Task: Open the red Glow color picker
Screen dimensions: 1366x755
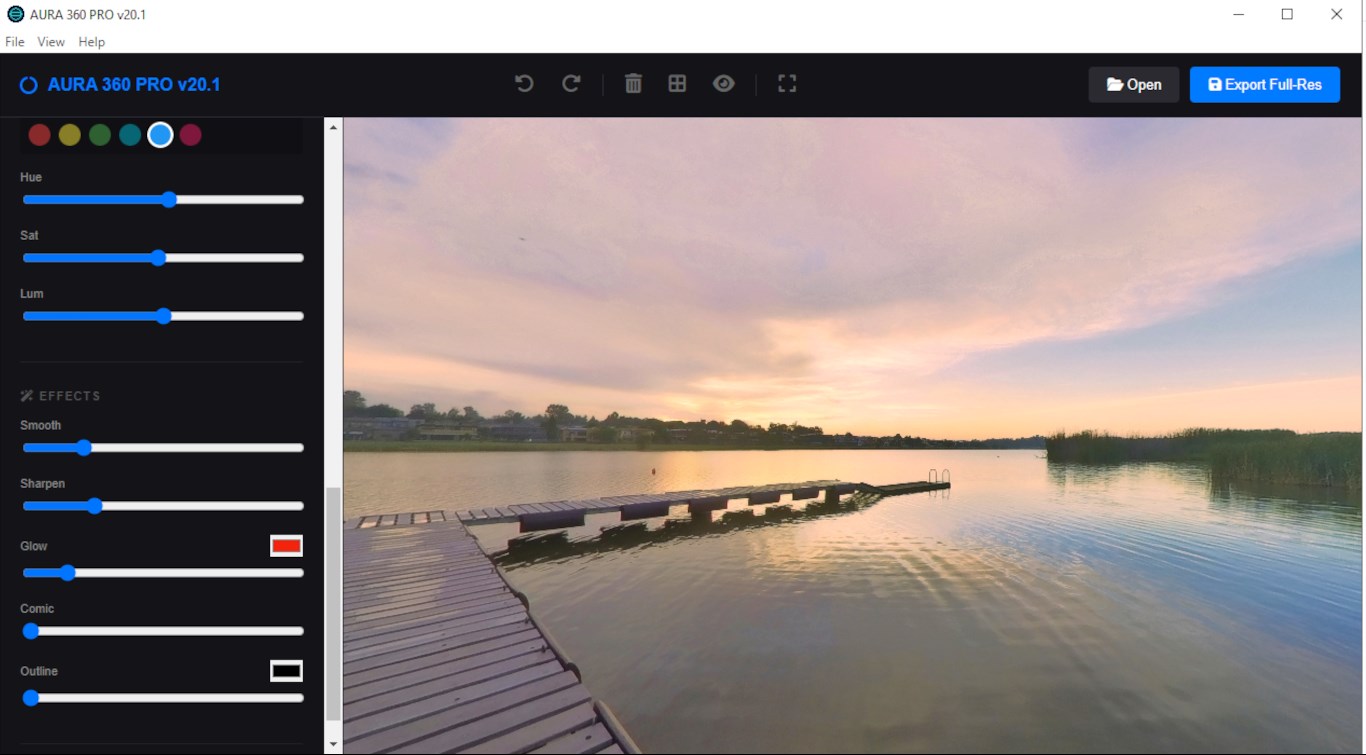Action: [286, 546]
